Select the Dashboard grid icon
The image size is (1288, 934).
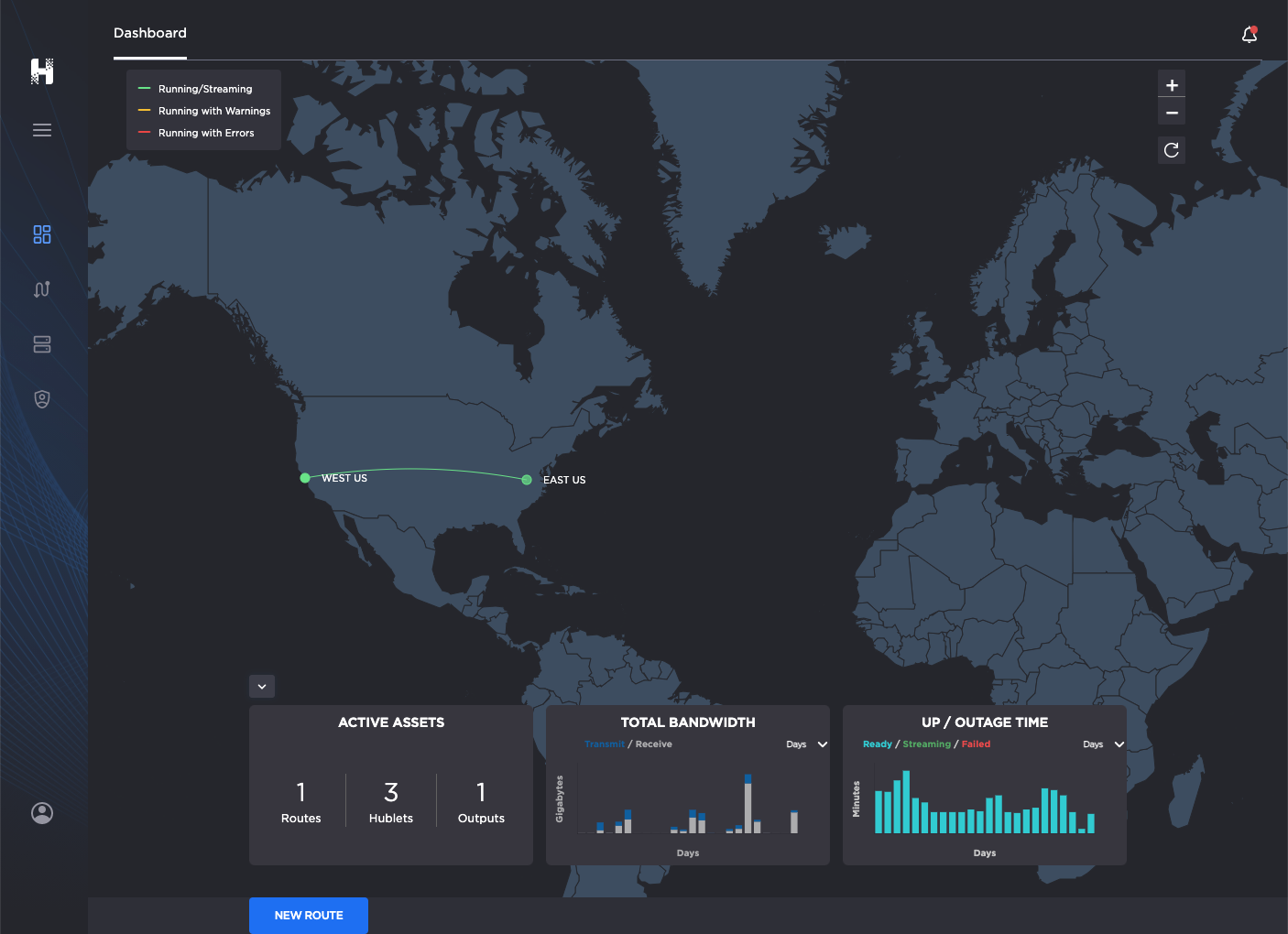pyautogui.click(x=42, y=234)
